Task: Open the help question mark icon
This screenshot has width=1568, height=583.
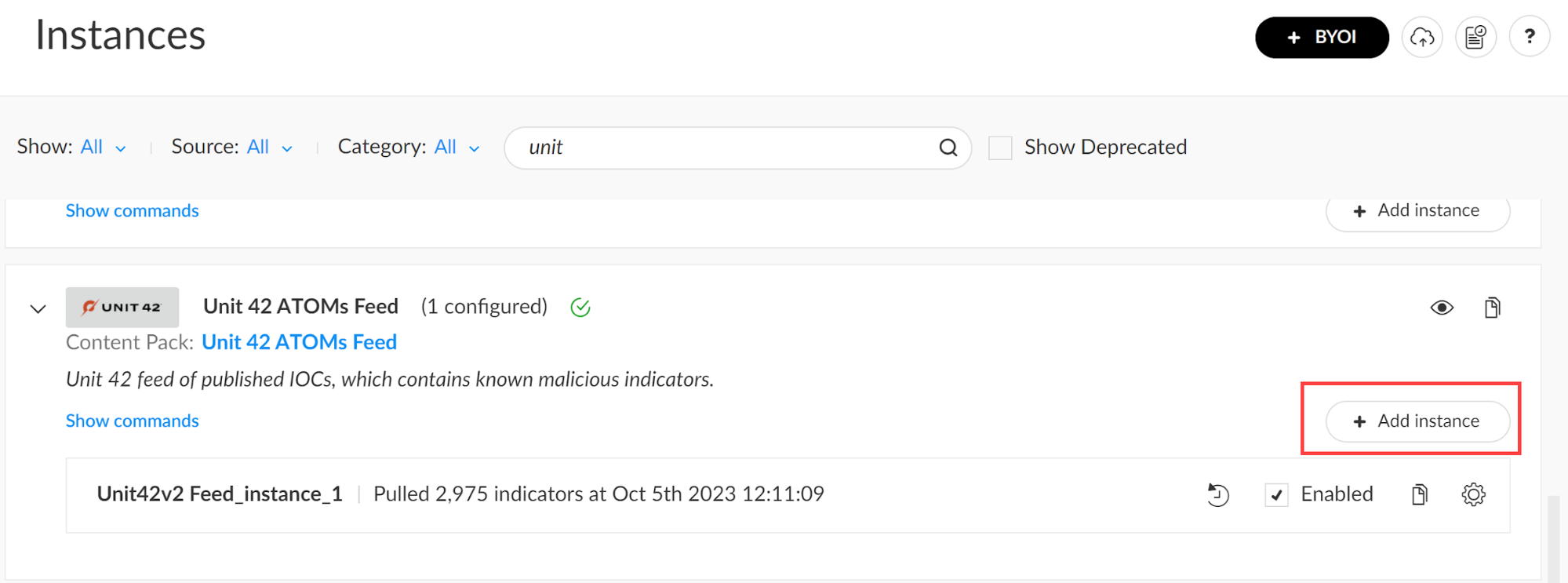Action: pyautogui.click(x=1529, y=37)
